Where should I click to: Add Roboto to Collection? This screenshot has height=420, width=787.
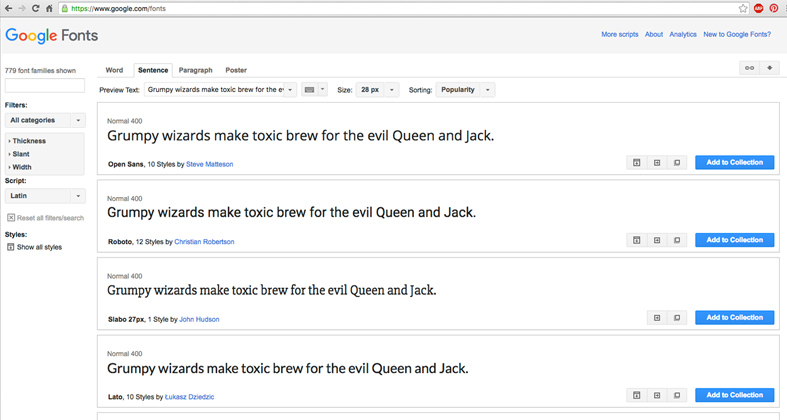(734, 240)
